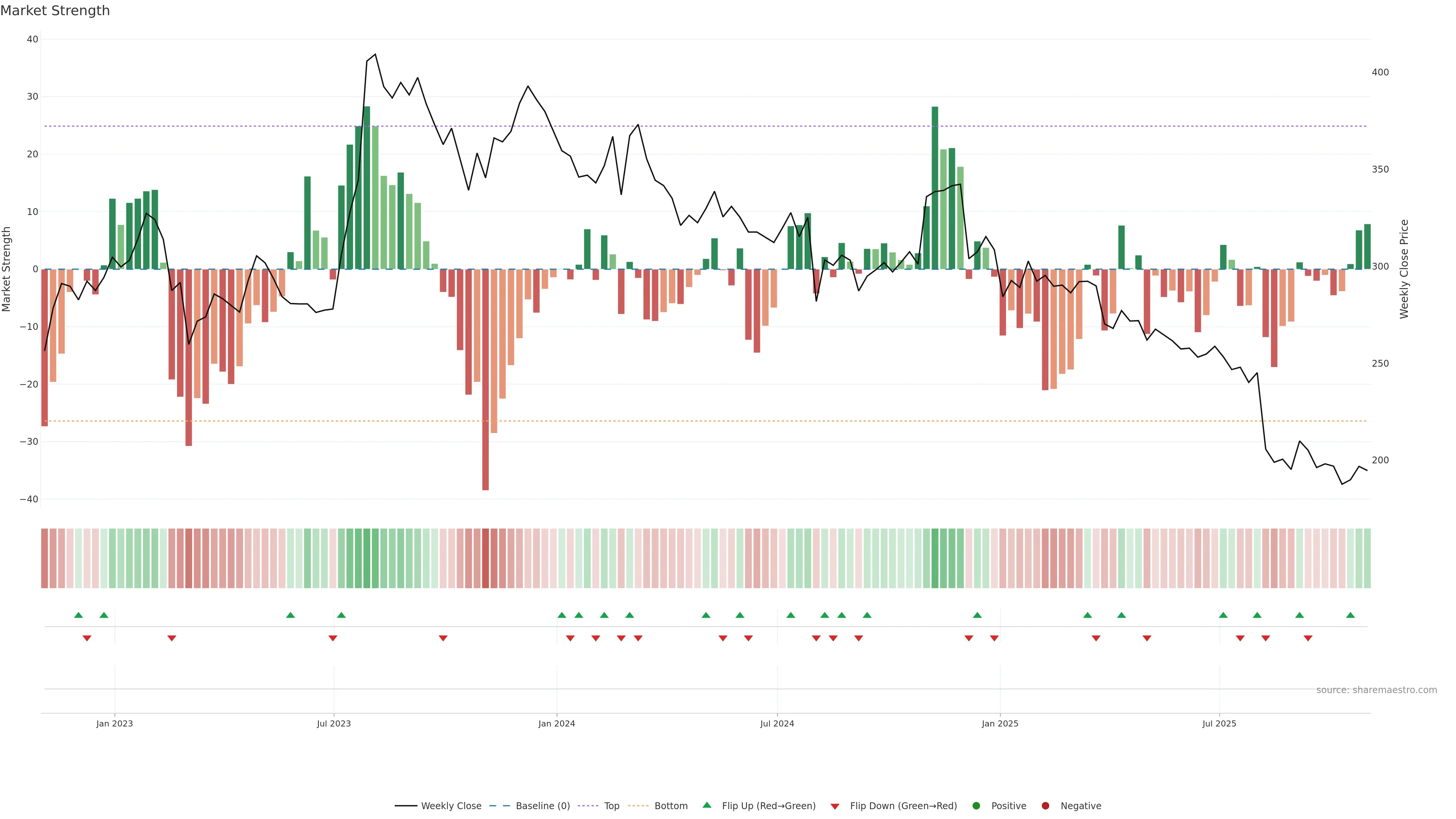Click the Positive green circle legend icon
This screenshot has height=819, width=1456.
(x=976, y=805)
